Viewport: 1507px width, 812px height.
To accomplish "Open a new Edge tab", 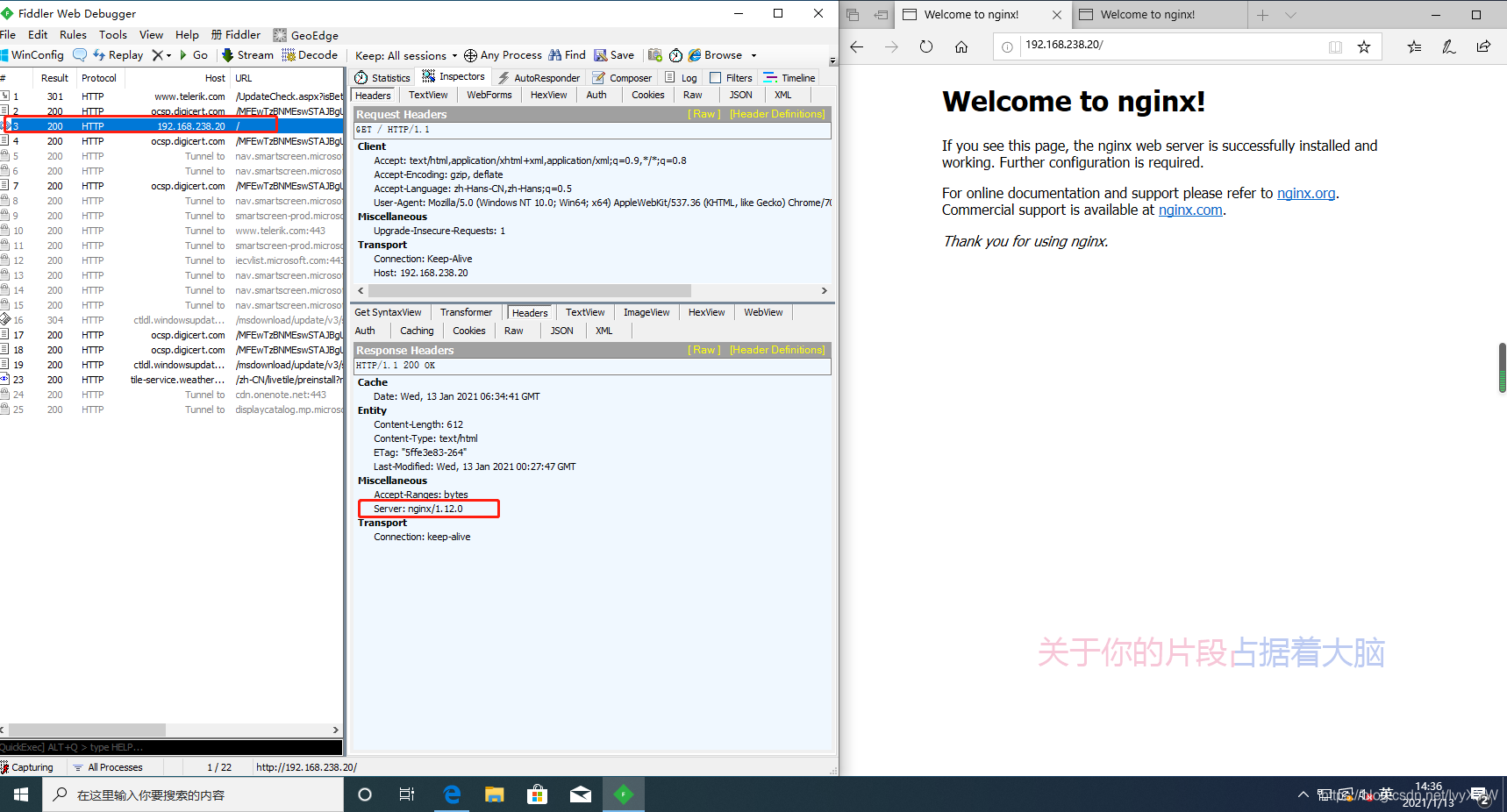I will click(x=1262, y=15).
